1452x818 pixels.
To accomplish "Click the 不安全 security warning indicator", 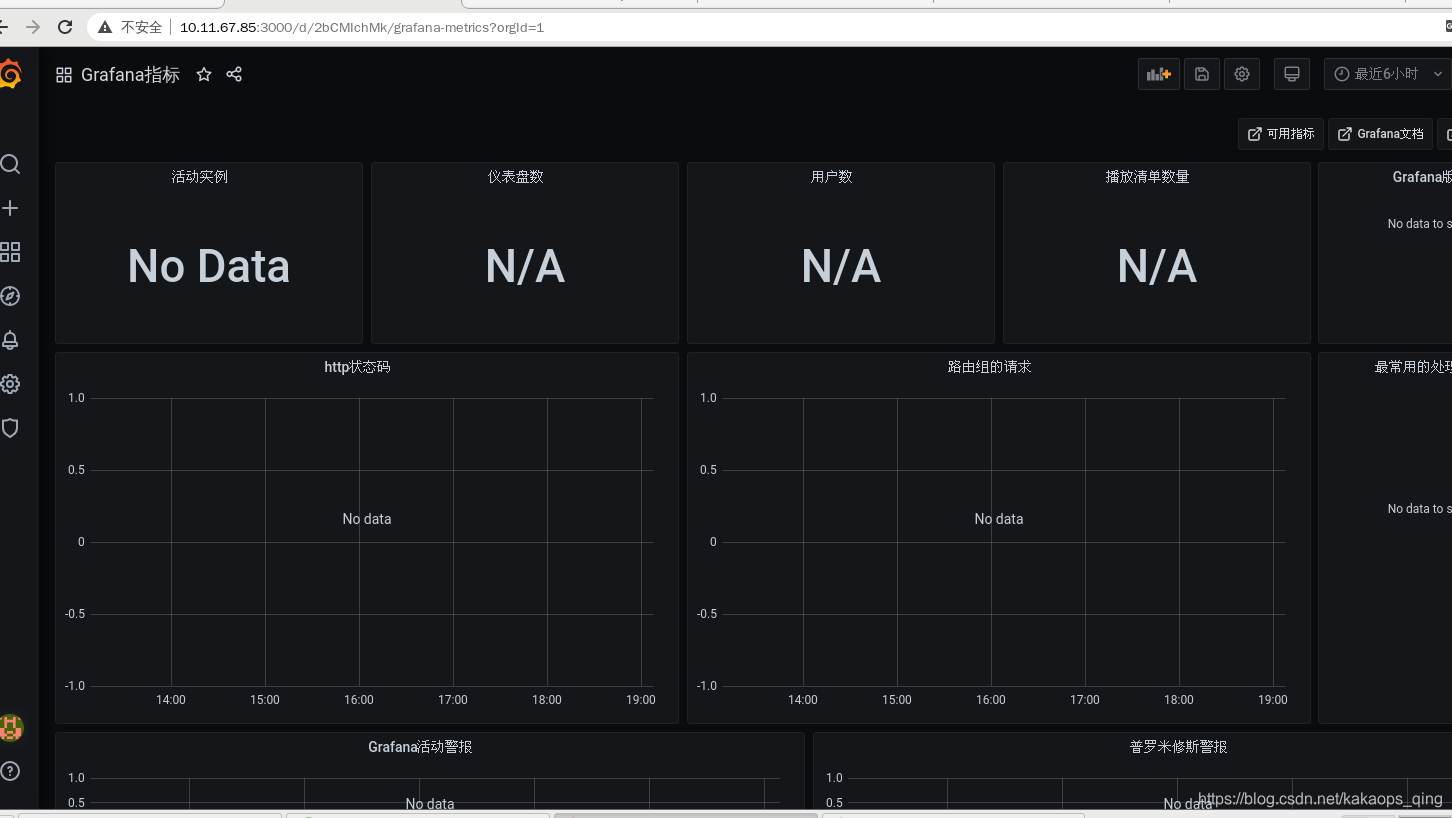I will pos(130,27).
